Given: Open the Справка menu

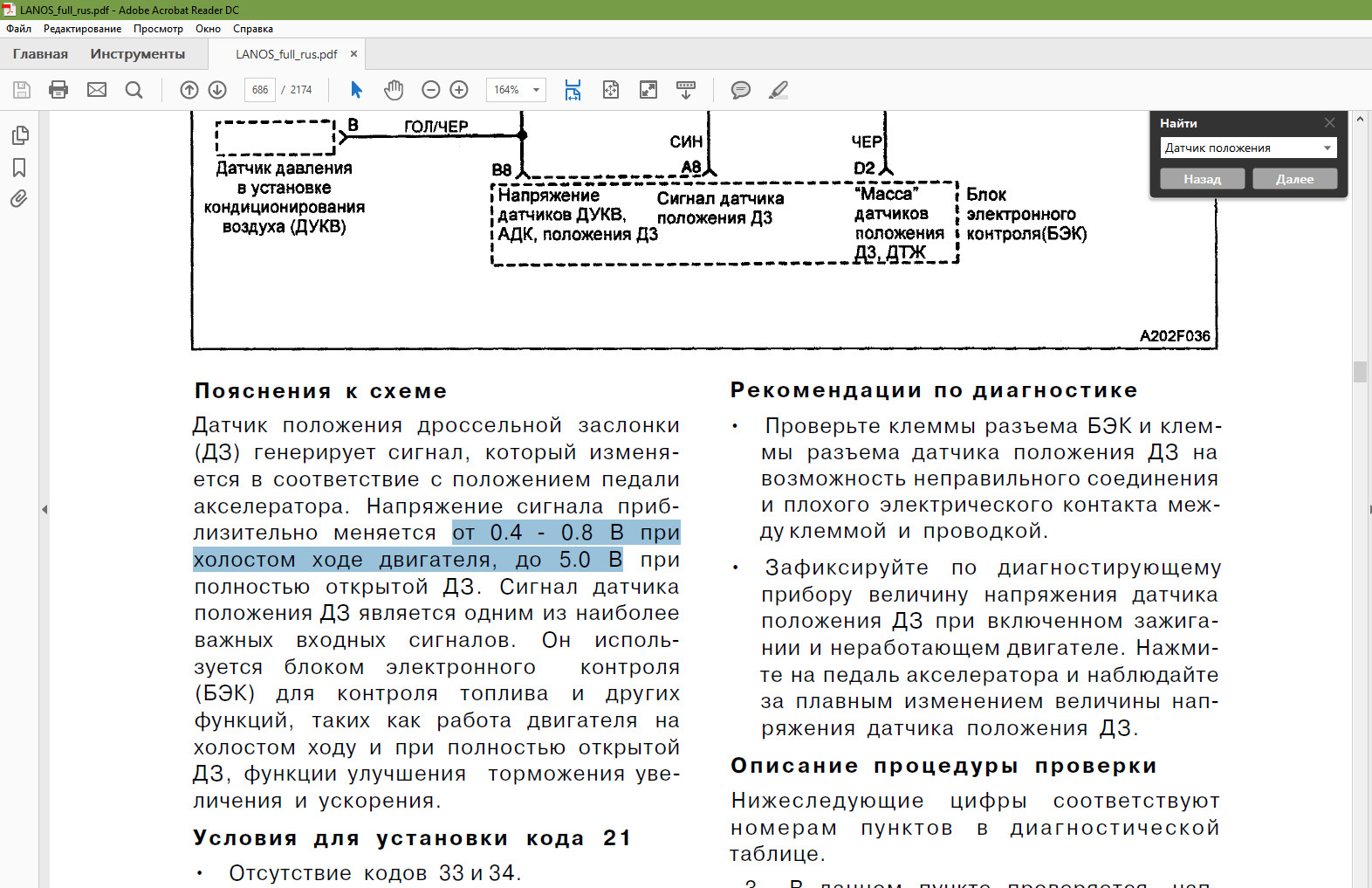Looking at the screenshot, I should [253, 29].
